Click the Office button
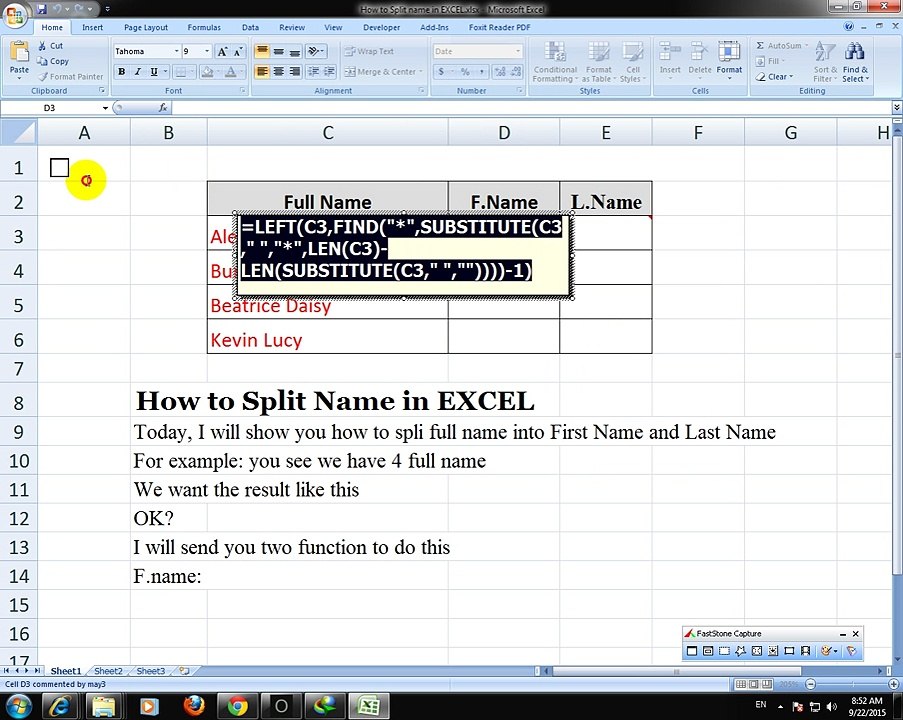The width and height of the screenshot is (903, 720). pos(14,14)
